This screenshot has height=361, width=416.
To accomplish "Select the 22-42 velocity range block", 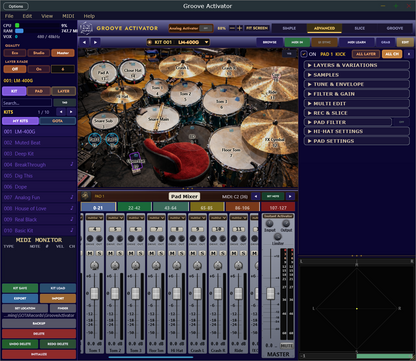I will click(x=134, y=208).
